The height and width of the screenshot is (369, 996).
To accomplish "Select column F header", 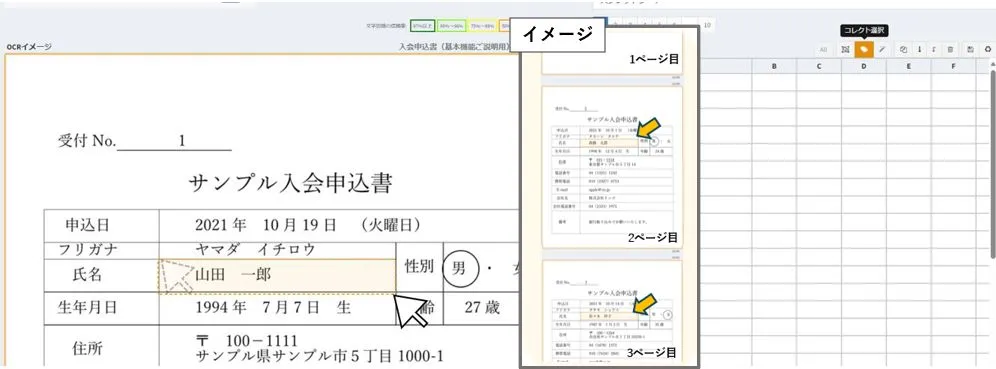I will click(x=953, y=65).
